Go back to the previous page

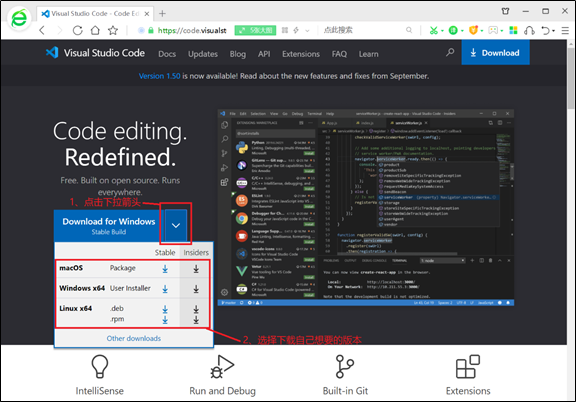tap(42, 30)
